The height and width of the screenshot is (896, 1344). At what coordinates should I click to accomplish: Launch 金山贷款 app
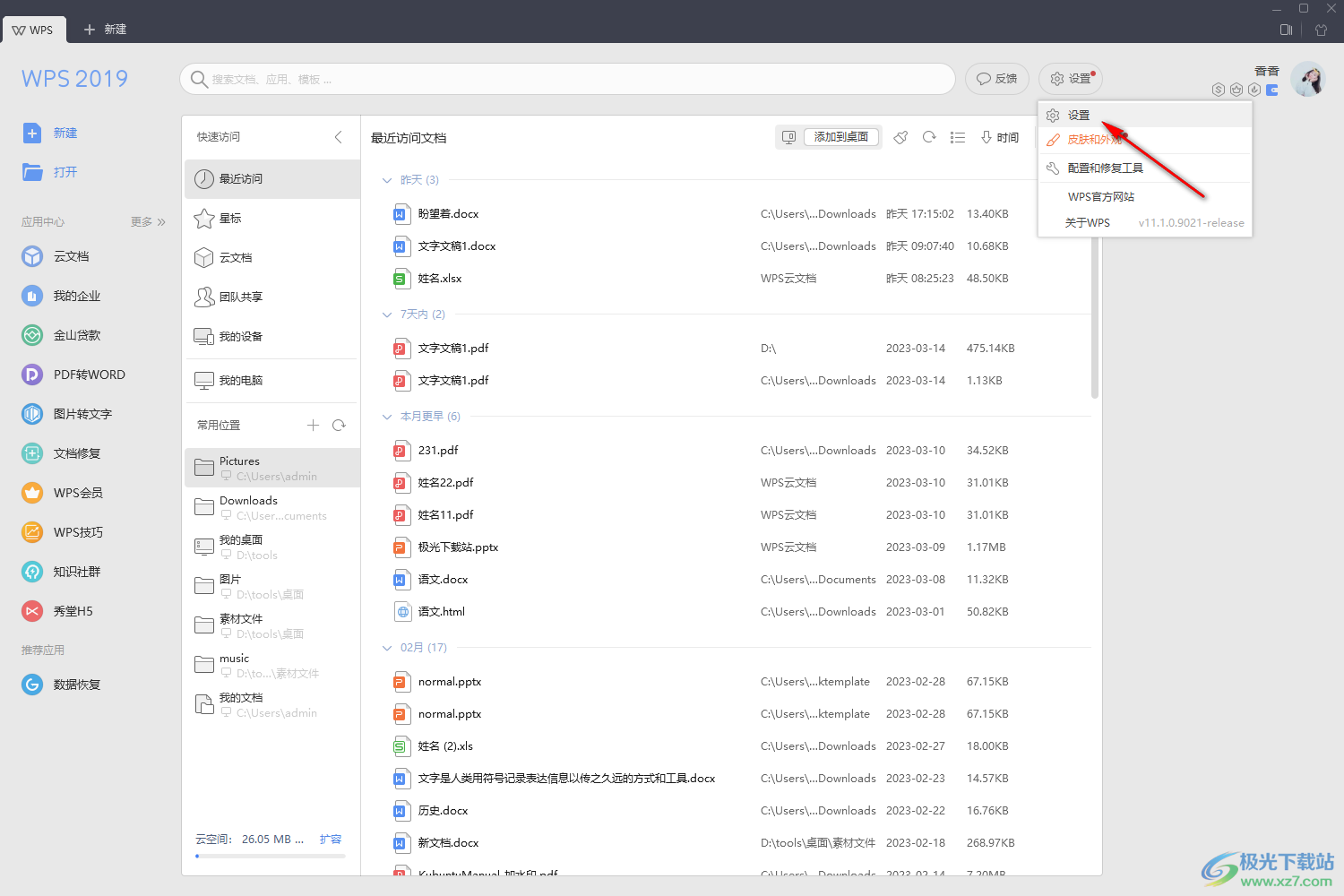61,335
